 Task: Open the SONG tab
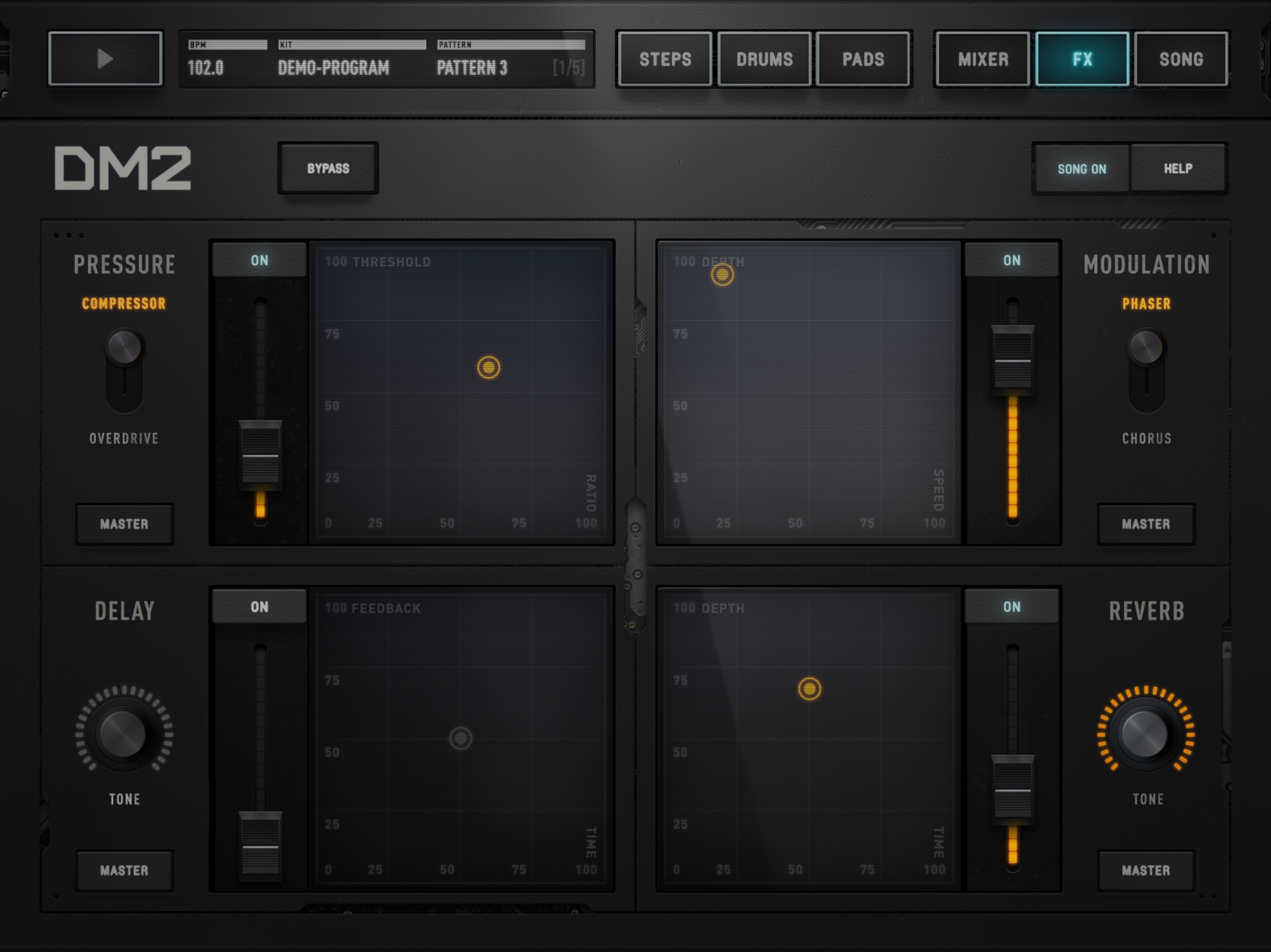1181,59
